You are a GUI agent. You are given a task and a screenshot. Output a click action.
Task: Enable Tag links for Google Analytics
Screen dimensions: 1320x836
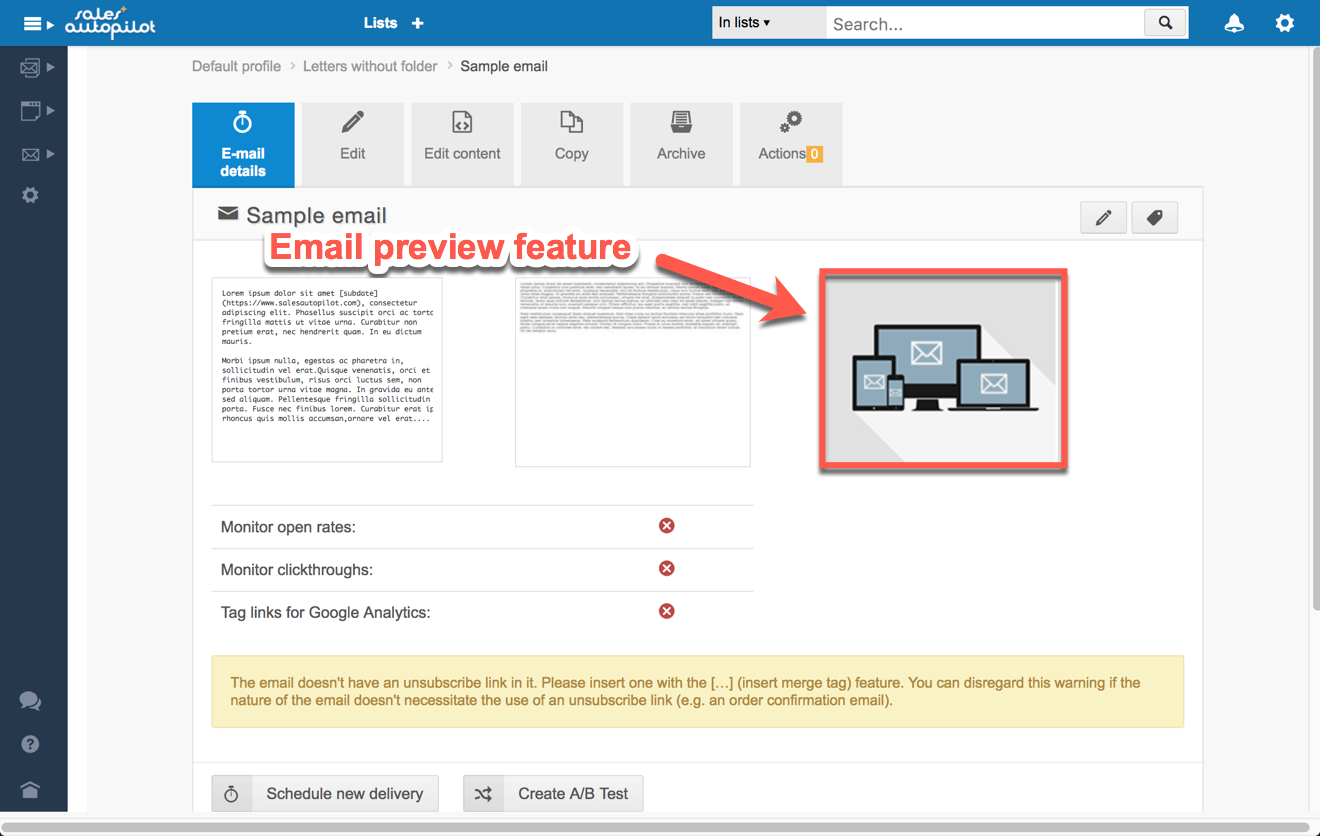(x=666, y=611)
